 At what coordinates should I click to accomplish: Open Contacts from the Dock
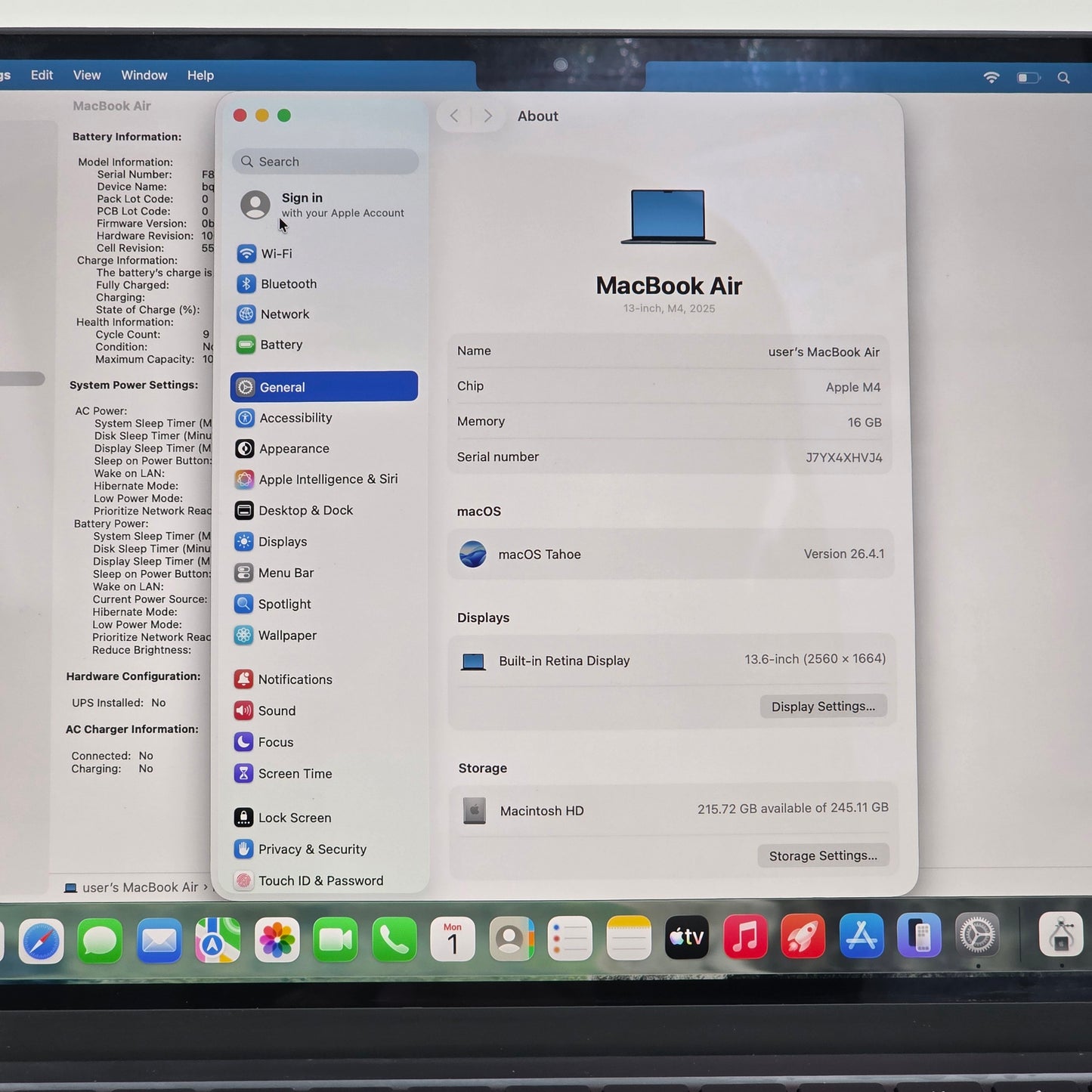(x=512, y=939)
